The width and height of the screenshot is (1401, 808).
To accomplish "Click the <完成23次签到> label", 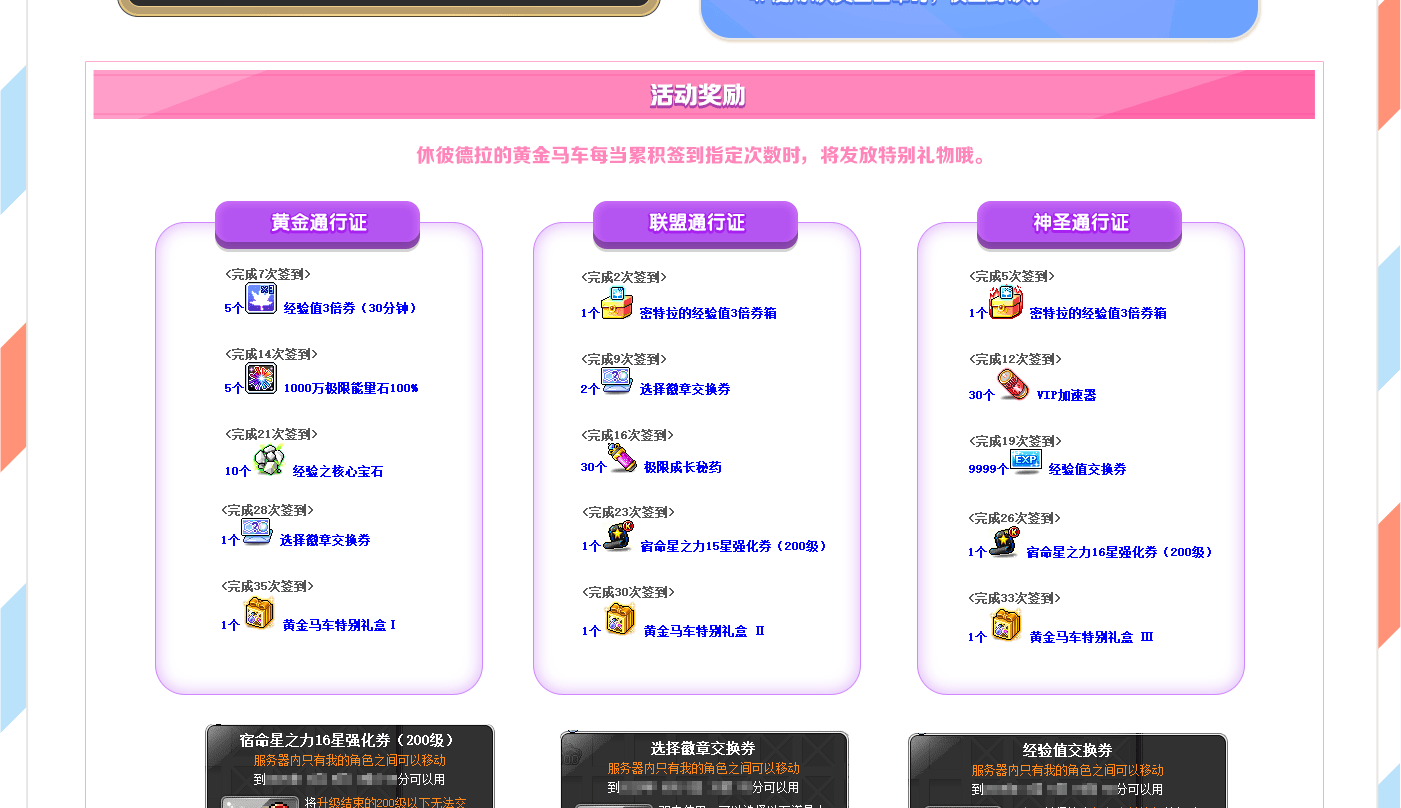I will 627,512.
